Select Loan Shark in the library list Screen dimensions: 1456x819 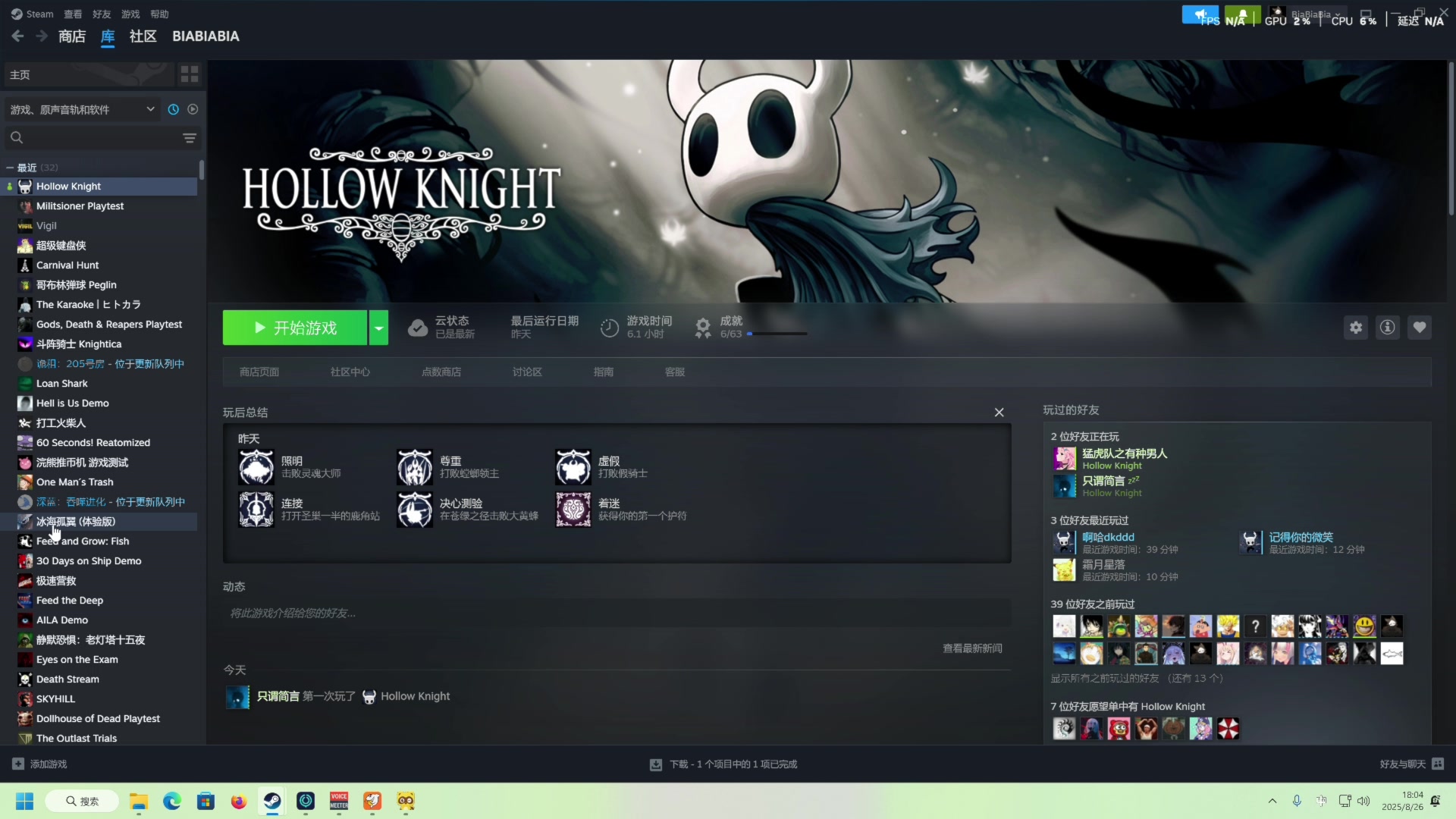point(99,384)
